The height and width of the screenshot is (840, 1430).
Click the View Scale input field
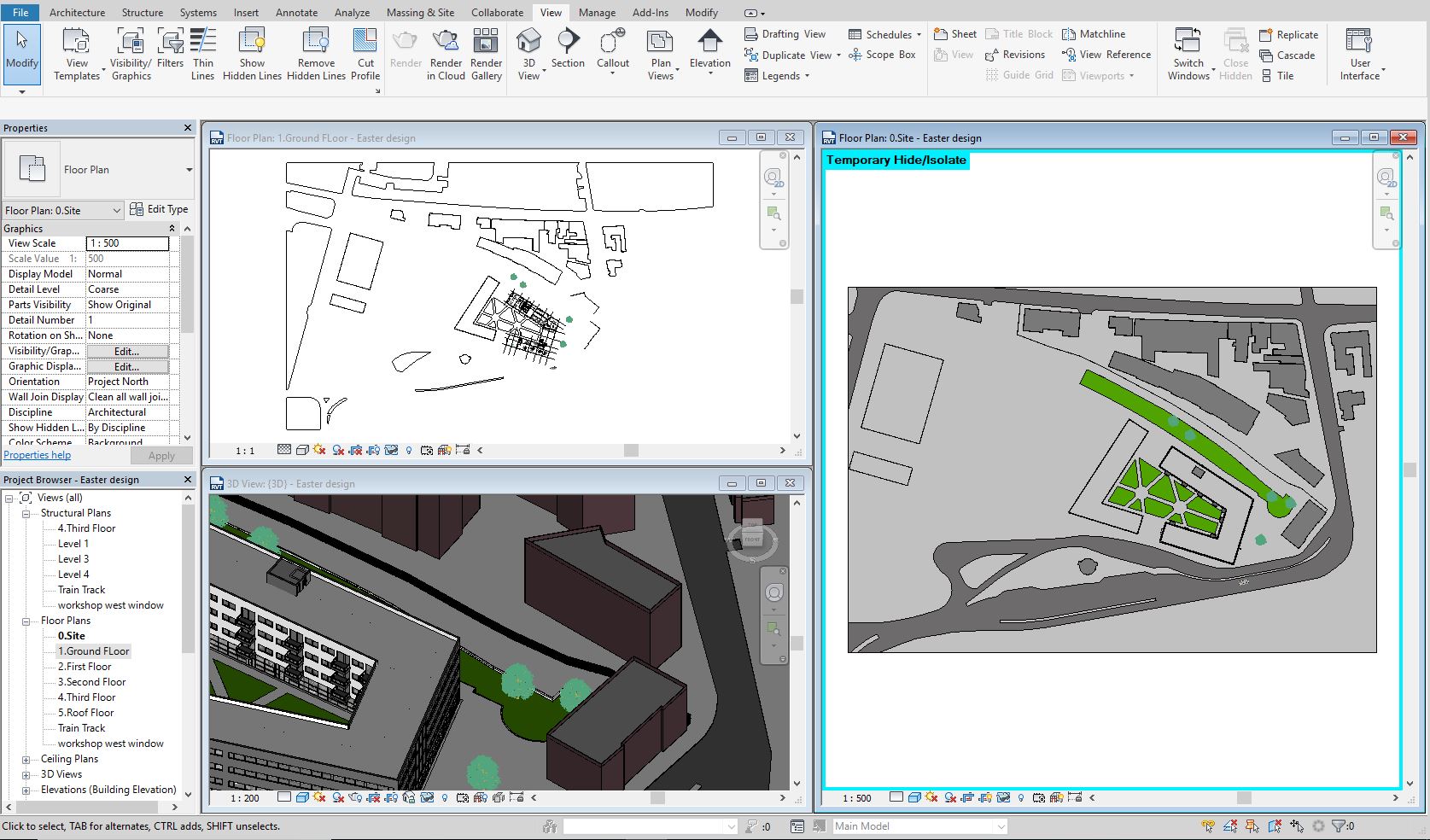[127, 243]
